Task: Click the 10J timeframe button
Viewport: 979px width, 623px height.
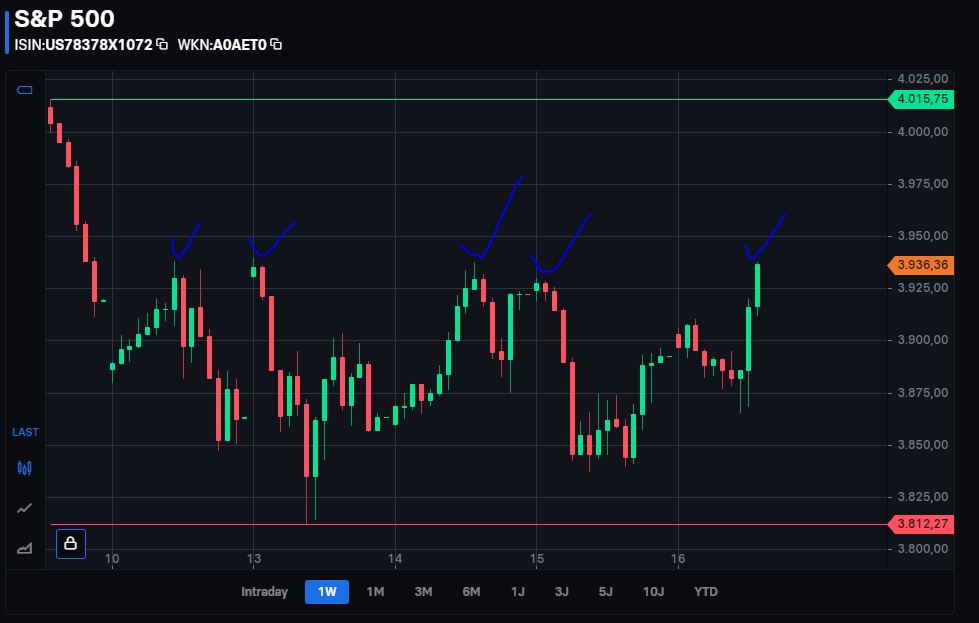Action: [654, 591]
